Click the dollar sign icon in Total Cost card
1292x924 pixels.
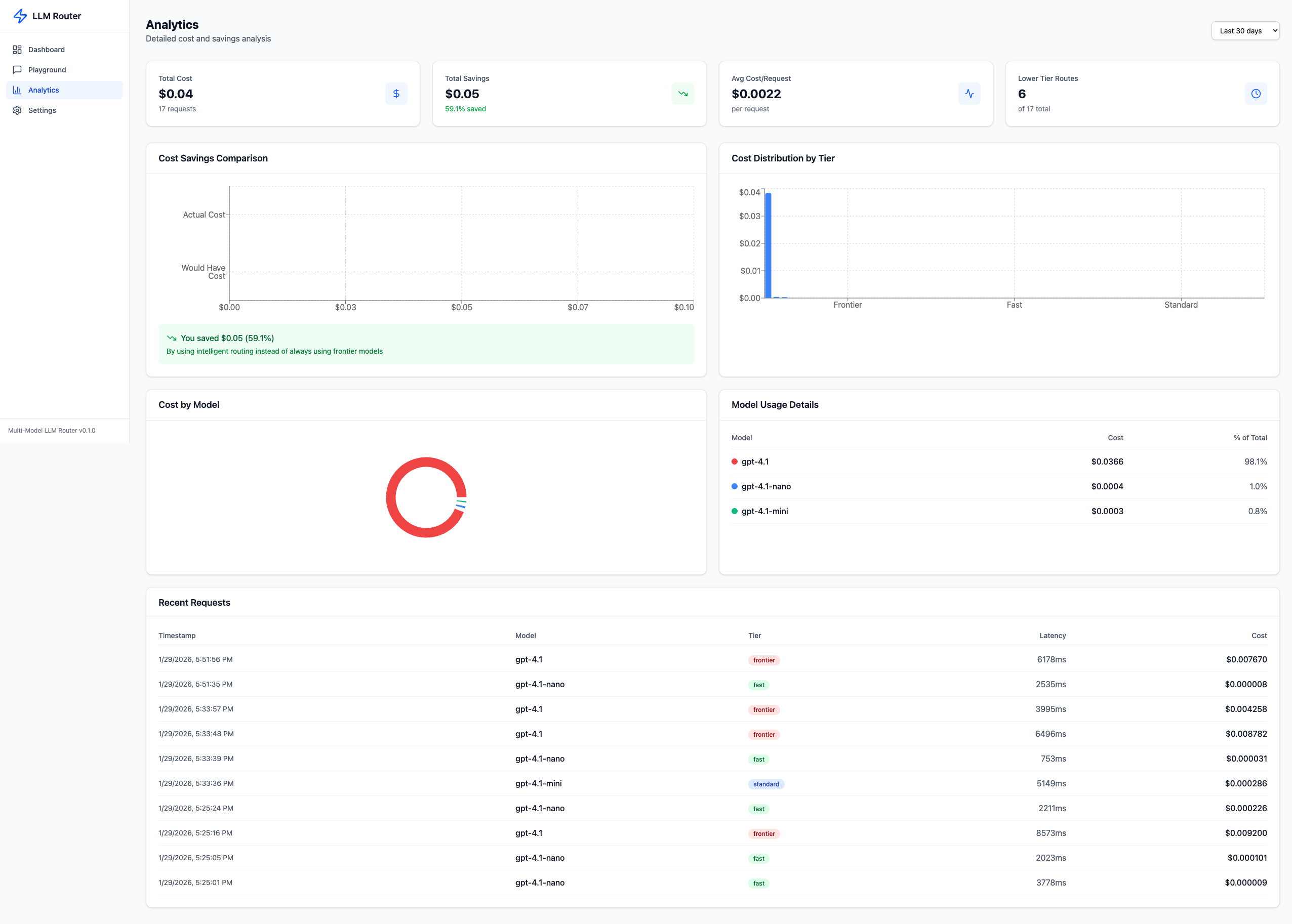396,94
